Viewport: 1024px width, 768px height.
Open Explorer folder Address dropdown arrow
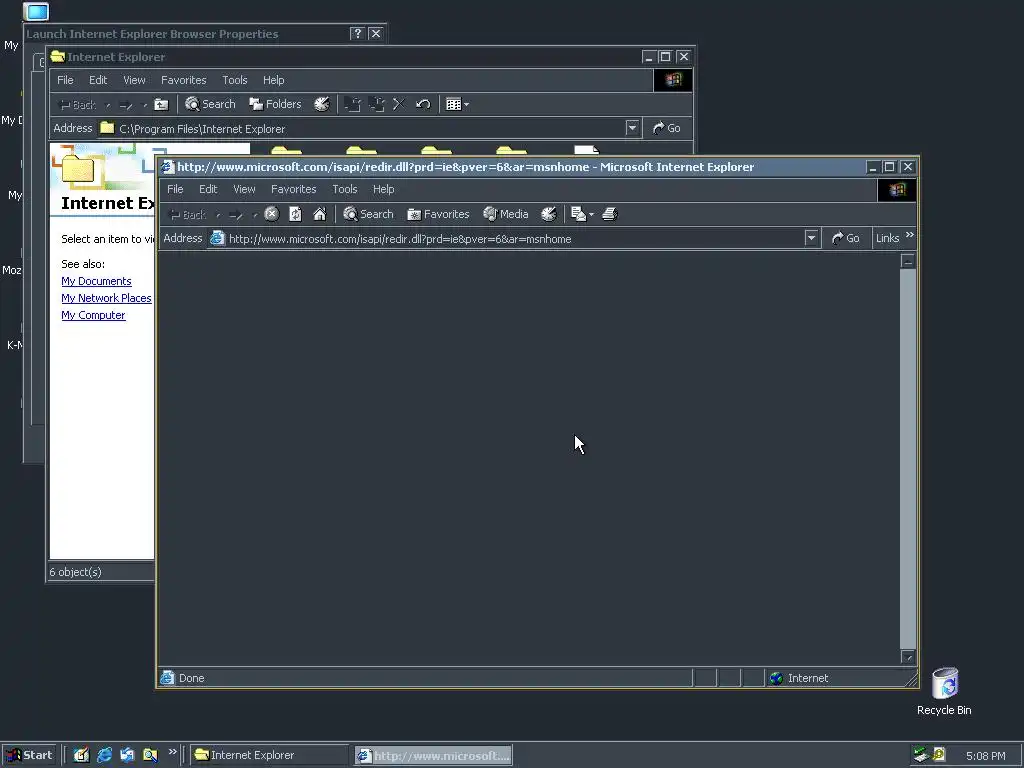pos(632,128)
